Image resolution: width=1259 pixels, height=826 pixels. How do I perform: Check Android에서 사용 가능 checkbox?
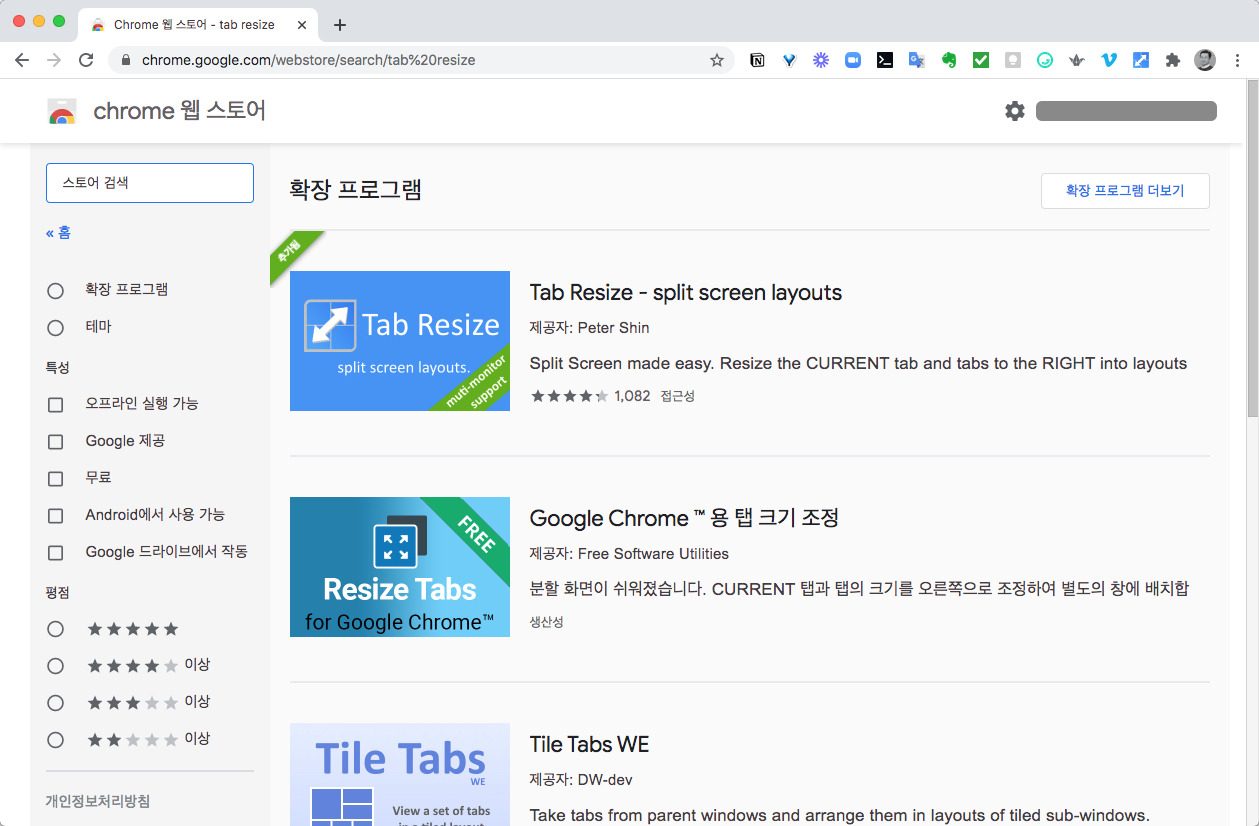(x=55, y=516)
